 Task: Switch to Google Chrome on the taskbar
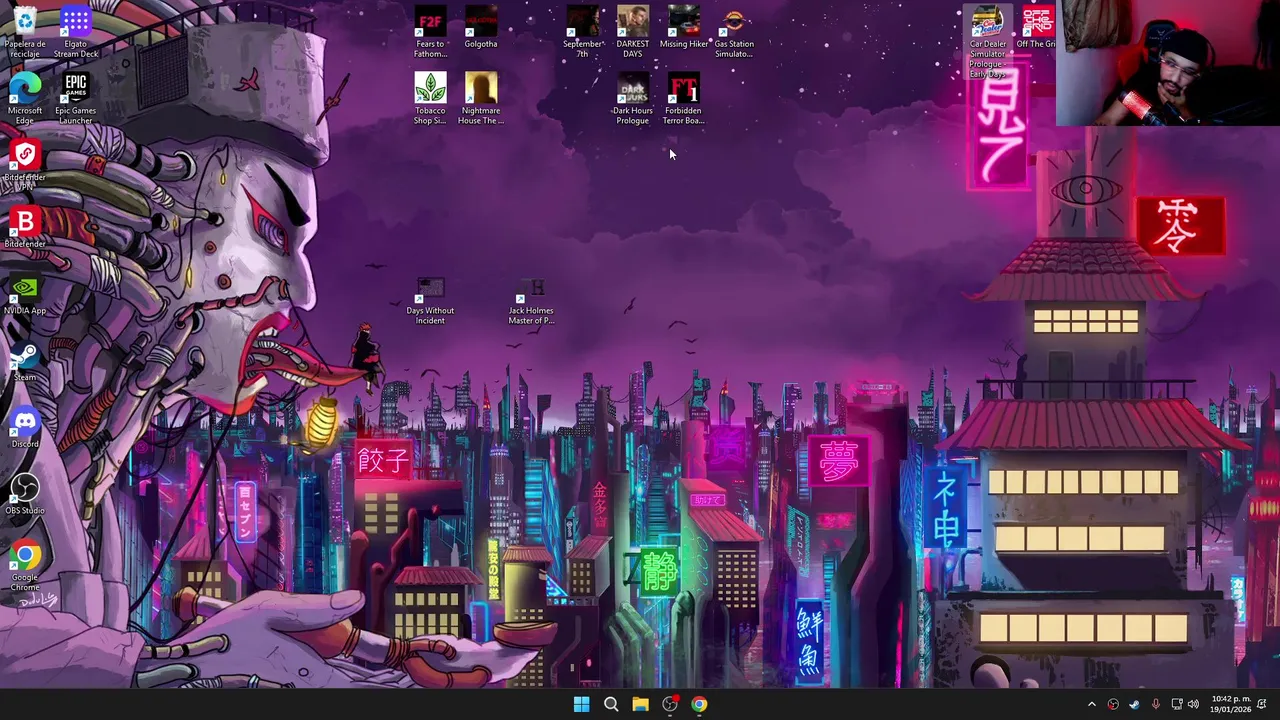[699, 704]
